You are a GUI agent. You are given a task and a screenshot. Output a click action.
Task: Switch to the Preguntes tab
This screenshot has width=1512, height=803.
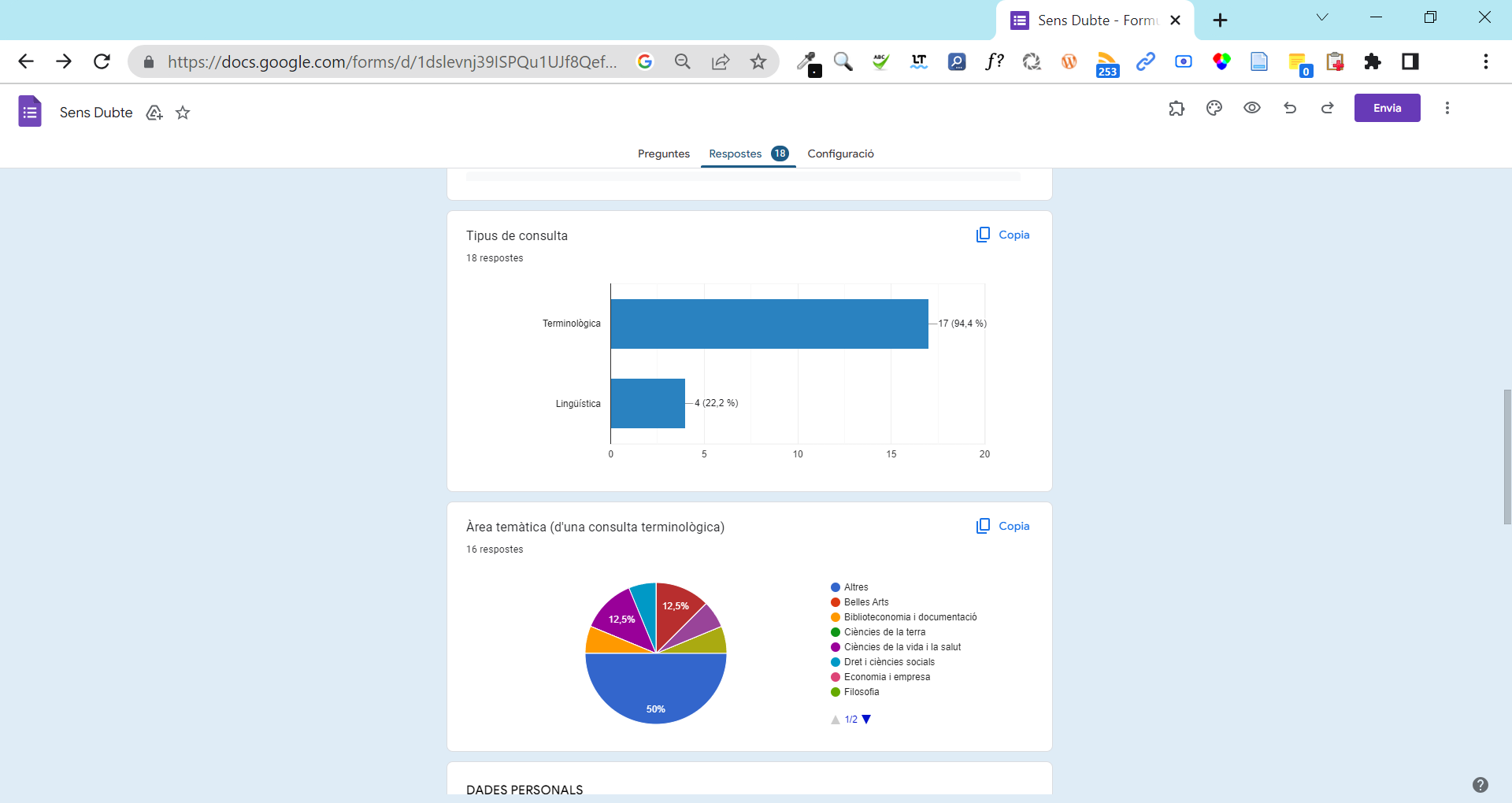[x=663, y=154]
